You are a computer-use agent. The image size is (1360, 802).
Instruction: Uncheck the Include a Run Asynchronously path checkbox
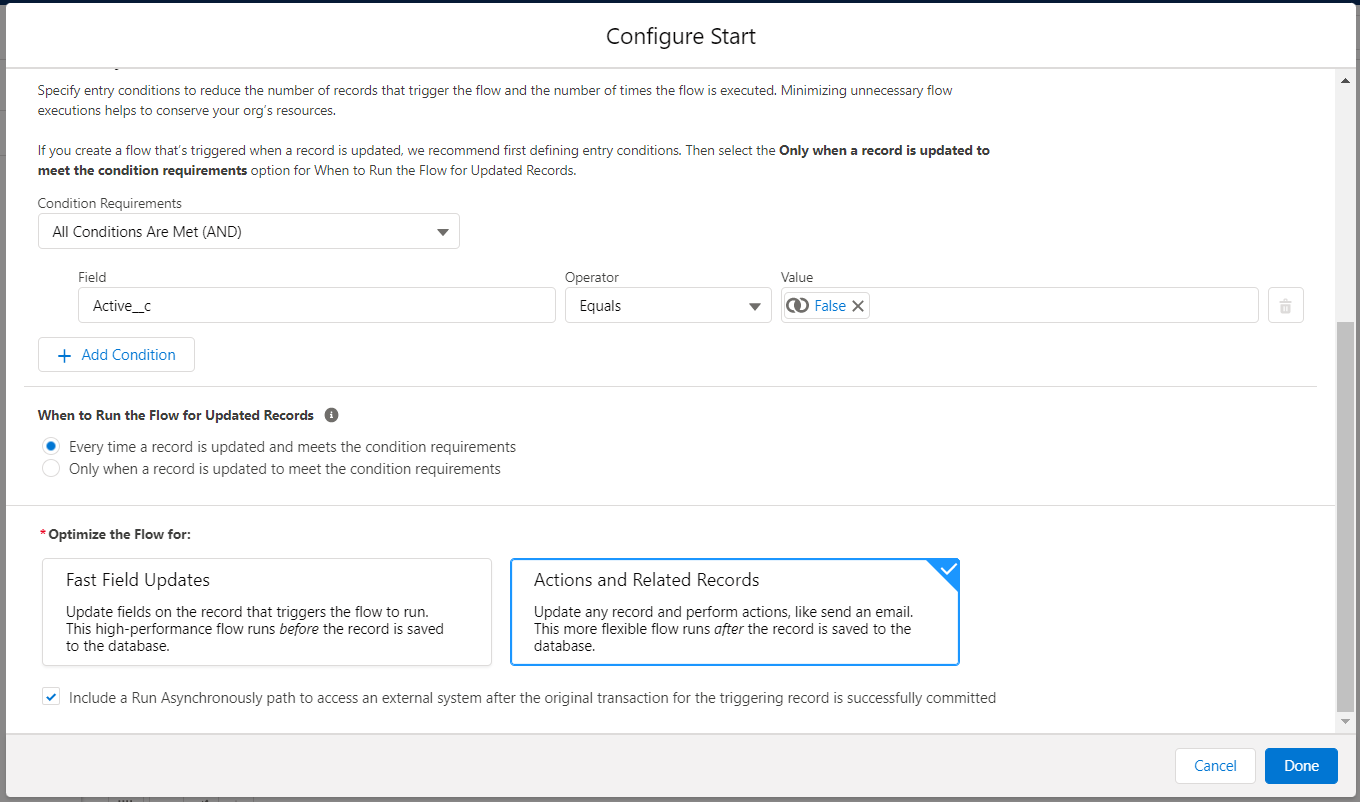(51, 696)
